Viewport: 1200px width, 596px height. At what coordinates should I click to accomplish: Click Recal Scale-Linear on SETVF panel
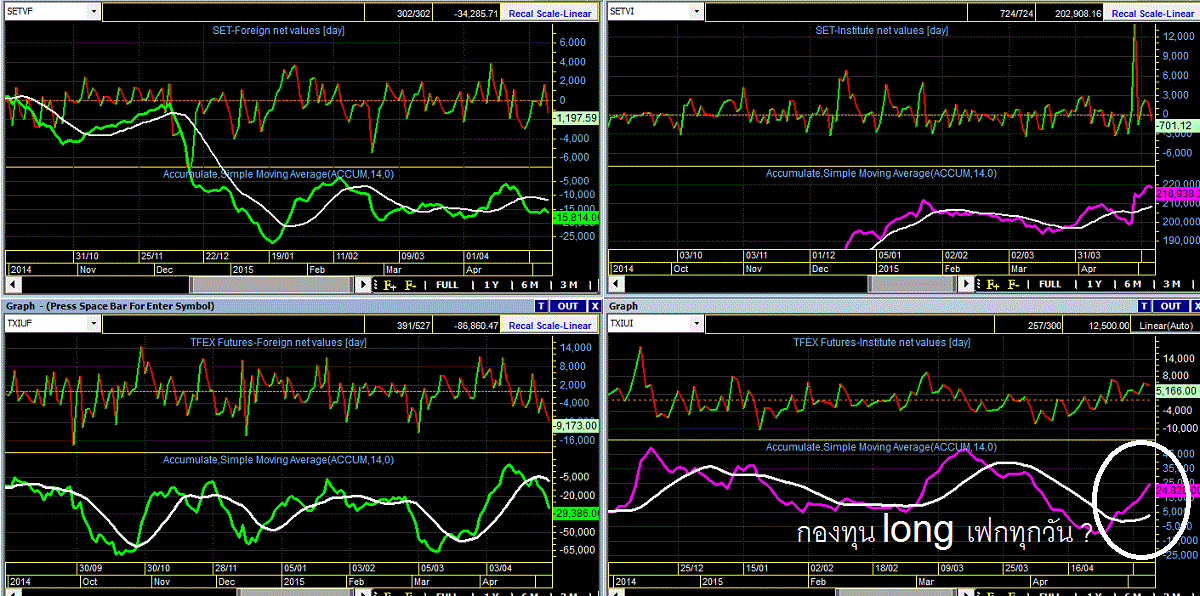pyautogui.click(x=550, y=13)
